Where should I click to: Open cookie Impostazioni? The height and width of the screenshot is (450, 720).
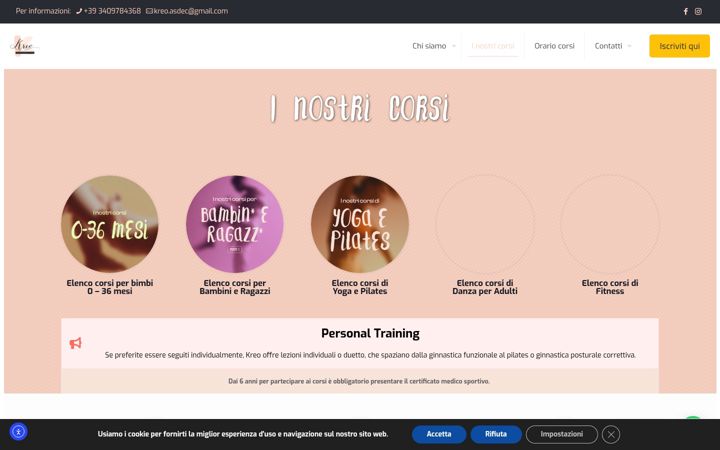(x=562, y=434)
